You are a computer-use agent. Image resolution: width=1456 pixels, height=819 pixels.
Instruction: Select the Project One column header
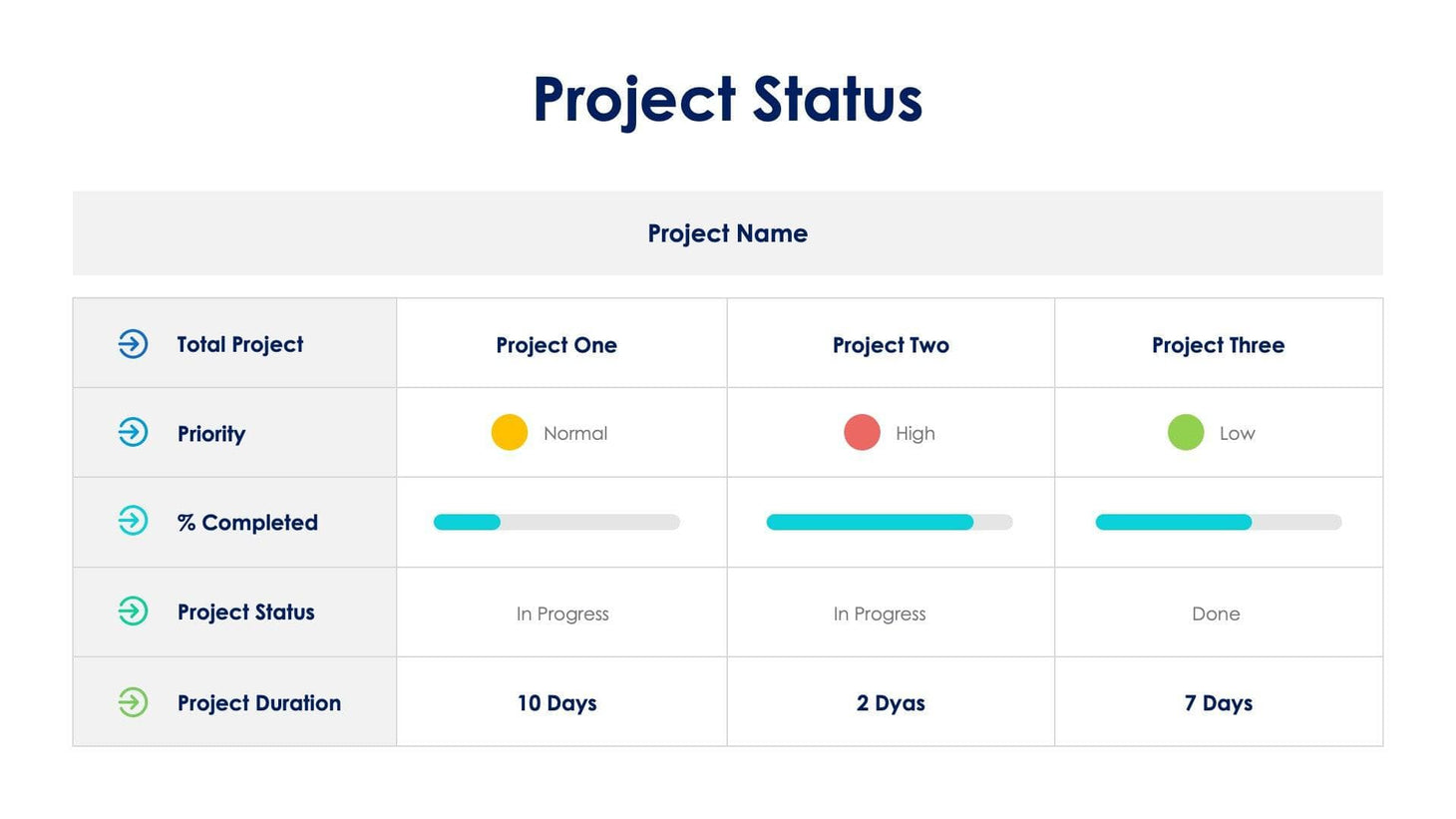click(x=556, y=345)
